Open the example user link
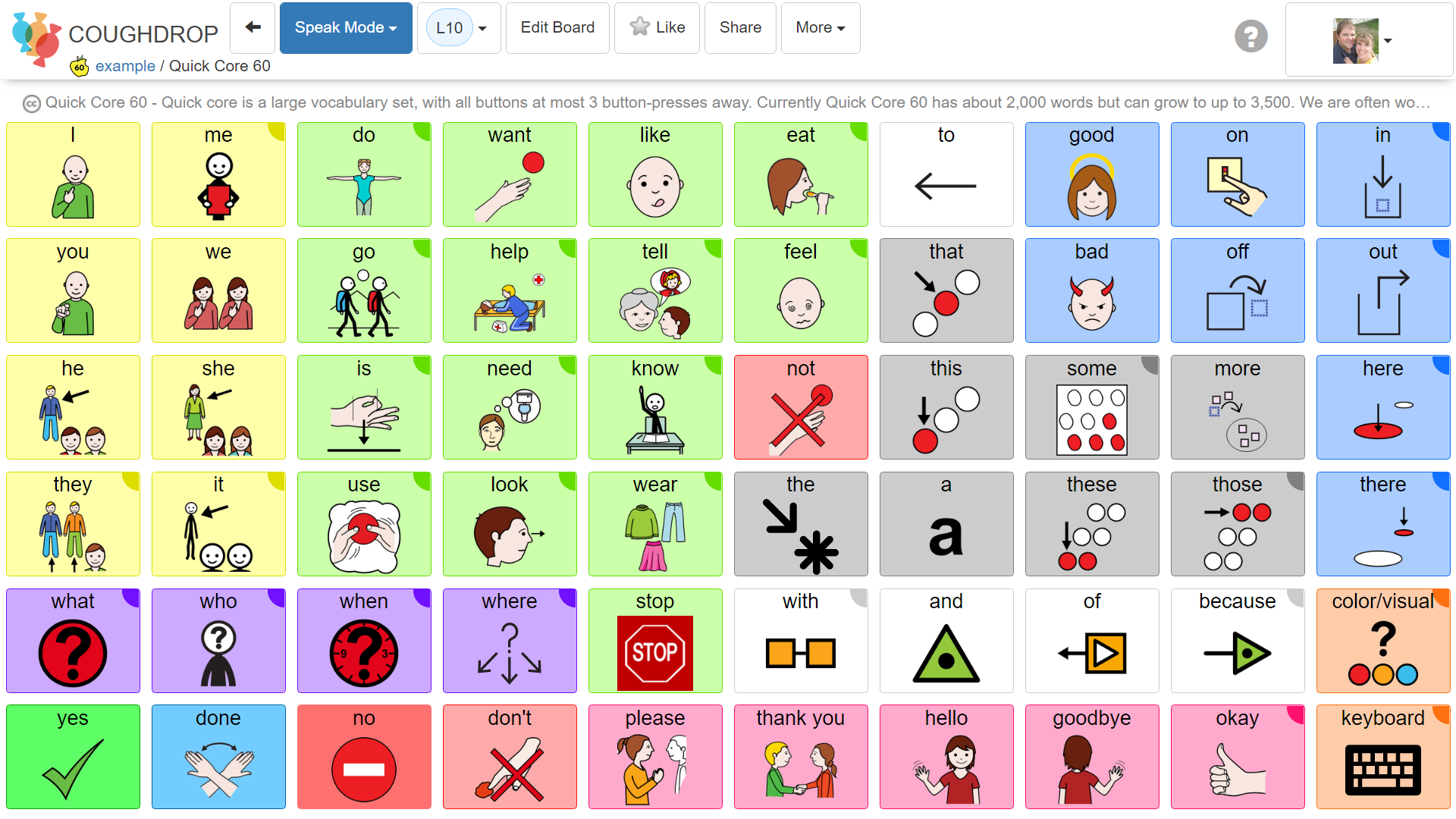The image size is (1456, 819). pyautogui.click(x=125, y=66)
